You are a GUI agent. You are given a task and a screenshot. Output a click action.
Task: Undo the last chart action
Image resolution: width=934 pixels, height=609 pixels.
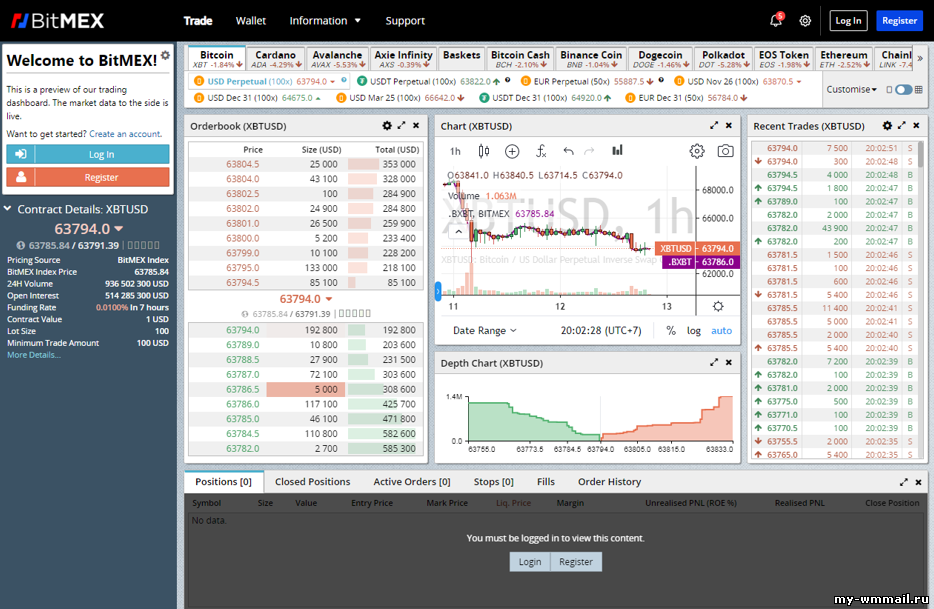pyautogui.click(x=568, y=151)
